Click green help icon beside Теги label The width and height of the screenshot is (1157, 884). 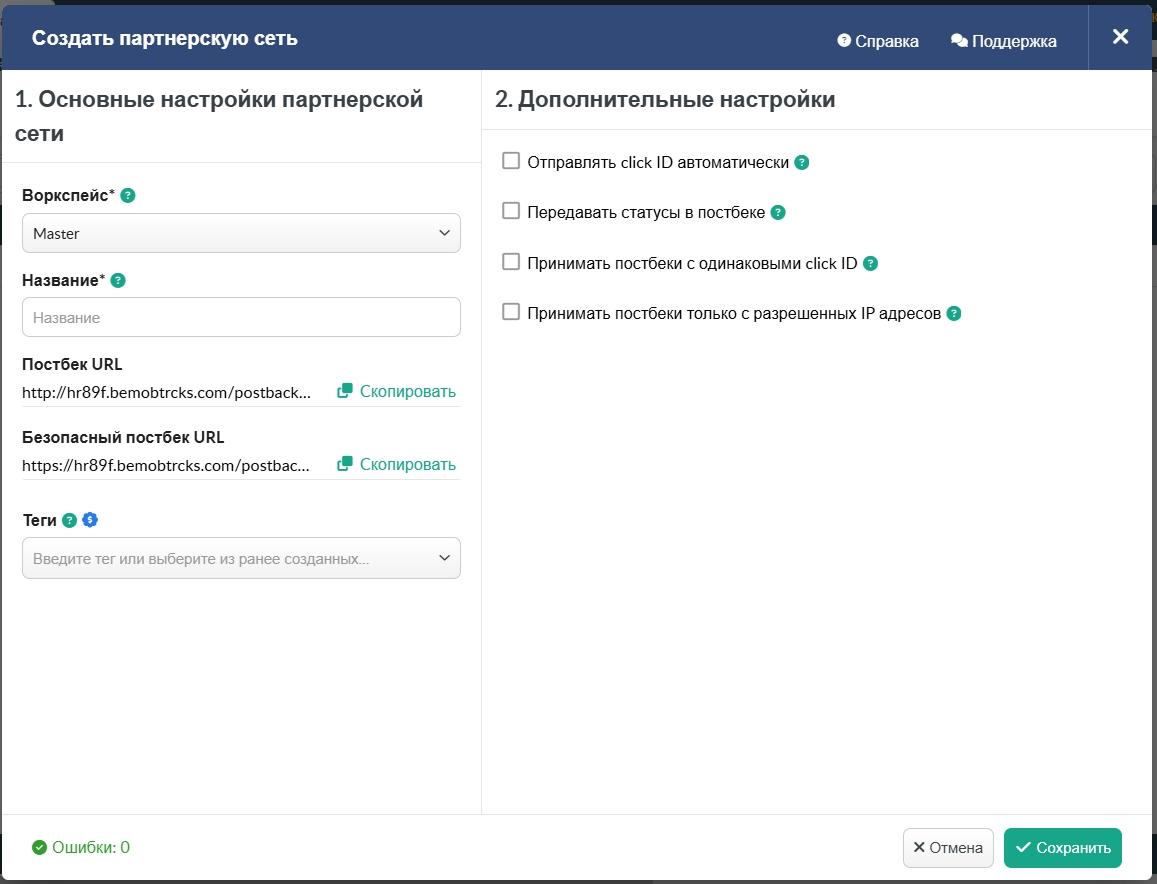click(x=69, y=520)
